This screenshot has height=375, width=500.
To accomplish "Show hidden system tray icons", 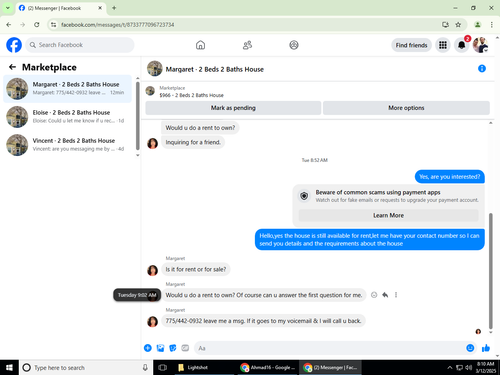I will tap(450, 368).
